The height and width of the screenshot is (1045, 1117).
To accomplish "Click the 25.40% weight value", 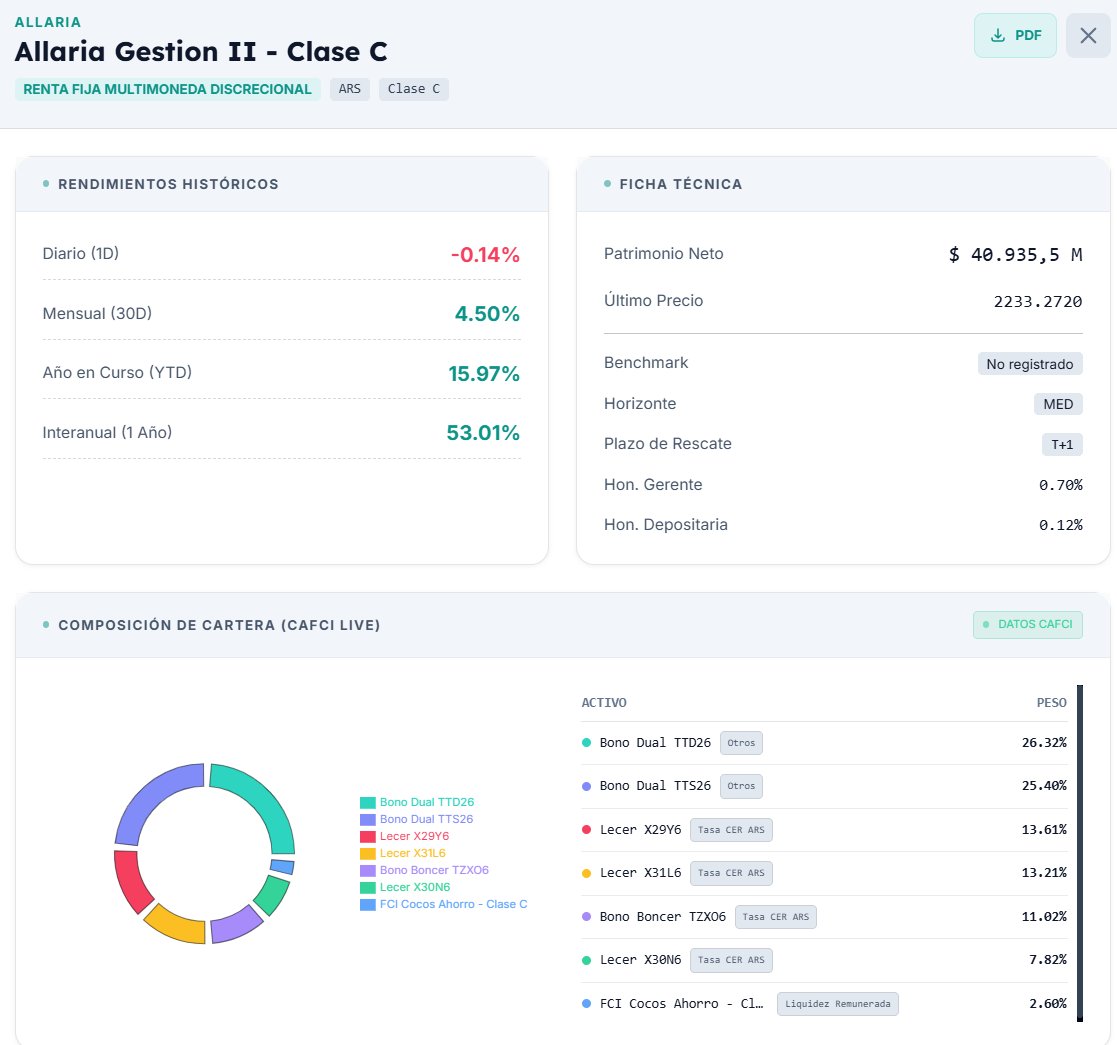I will 1044,786.
